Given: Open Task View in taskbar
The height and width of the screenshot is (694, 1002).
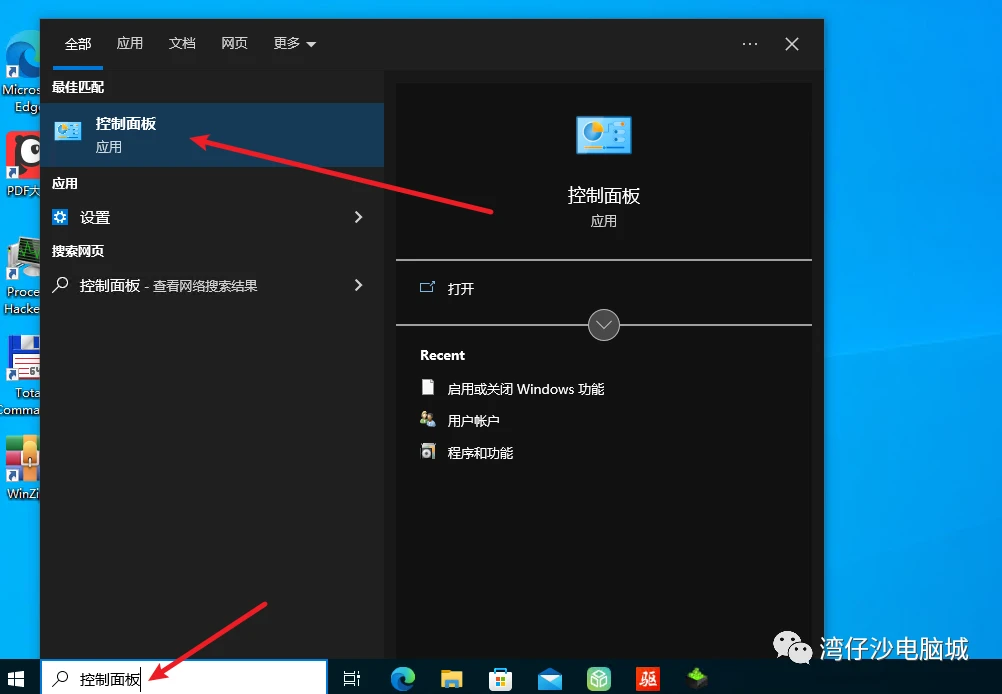Looking at the screenshot, I should pos(352,678).
